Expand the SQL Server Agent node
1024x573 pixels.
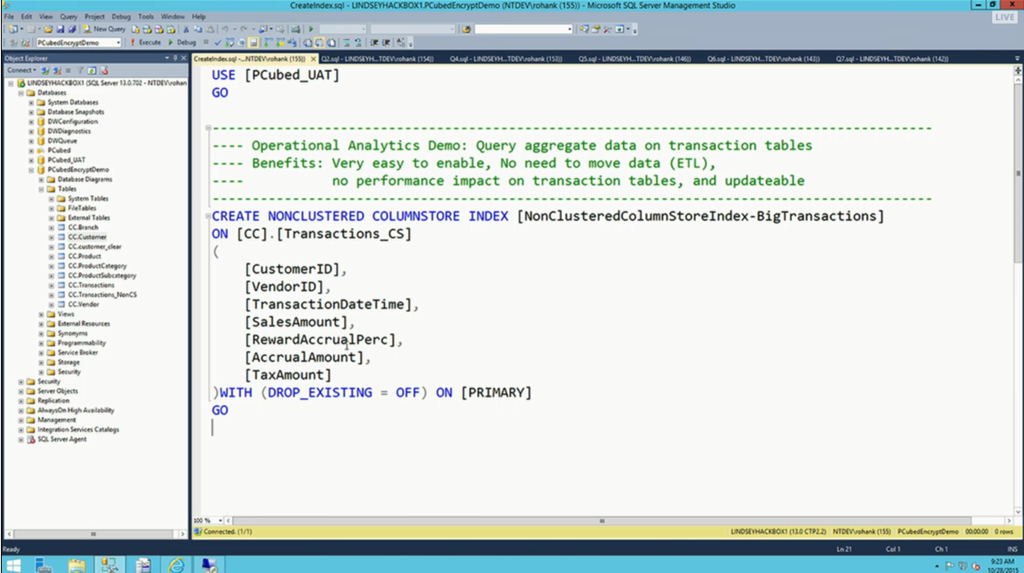(x=21, y=440)
